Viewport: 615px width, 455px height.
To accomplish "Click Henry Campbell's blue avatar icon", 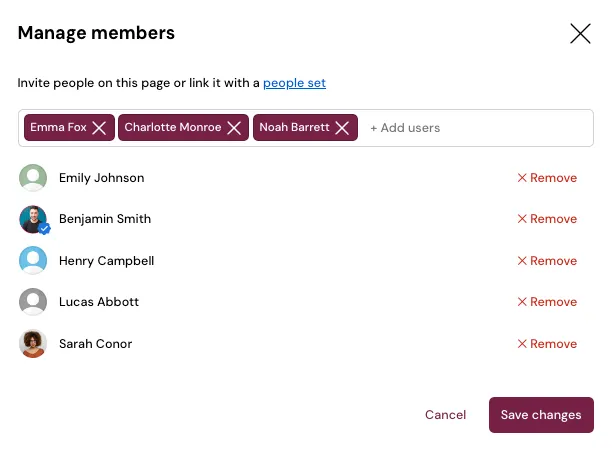I will pos(33,260).
